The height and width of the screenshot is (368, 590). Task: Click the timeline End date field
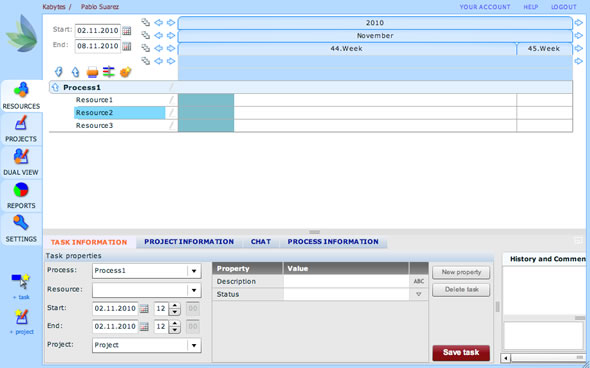[98, 46]
